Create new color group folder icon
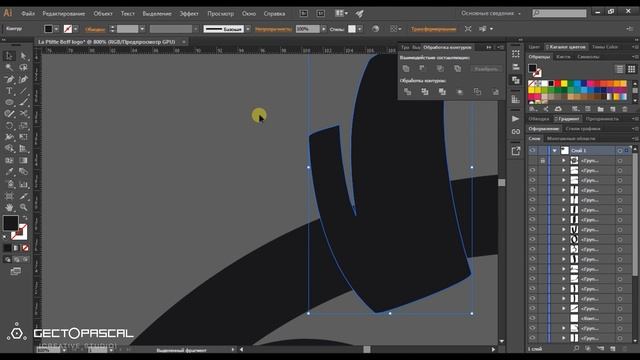The image size is (640, 360). click(x=600, y=109)
